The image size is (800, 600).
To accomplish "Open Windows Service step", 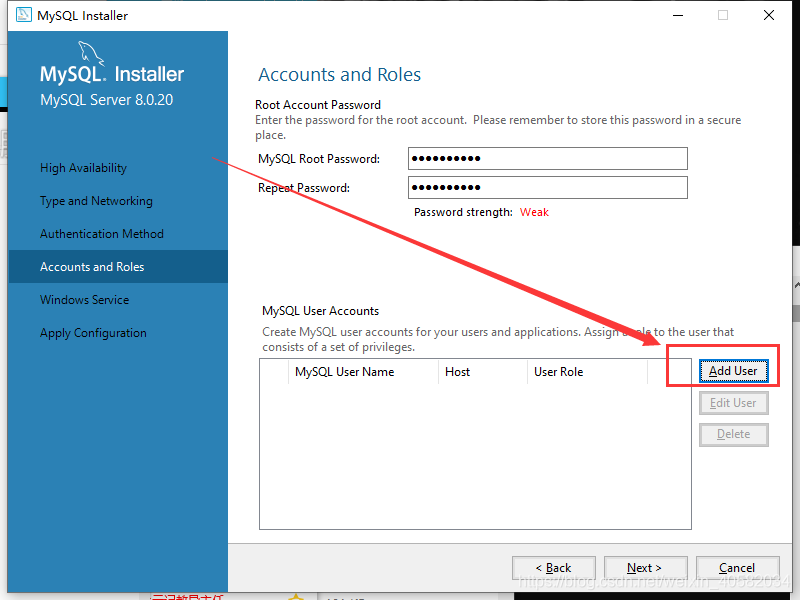I will 84,299.
